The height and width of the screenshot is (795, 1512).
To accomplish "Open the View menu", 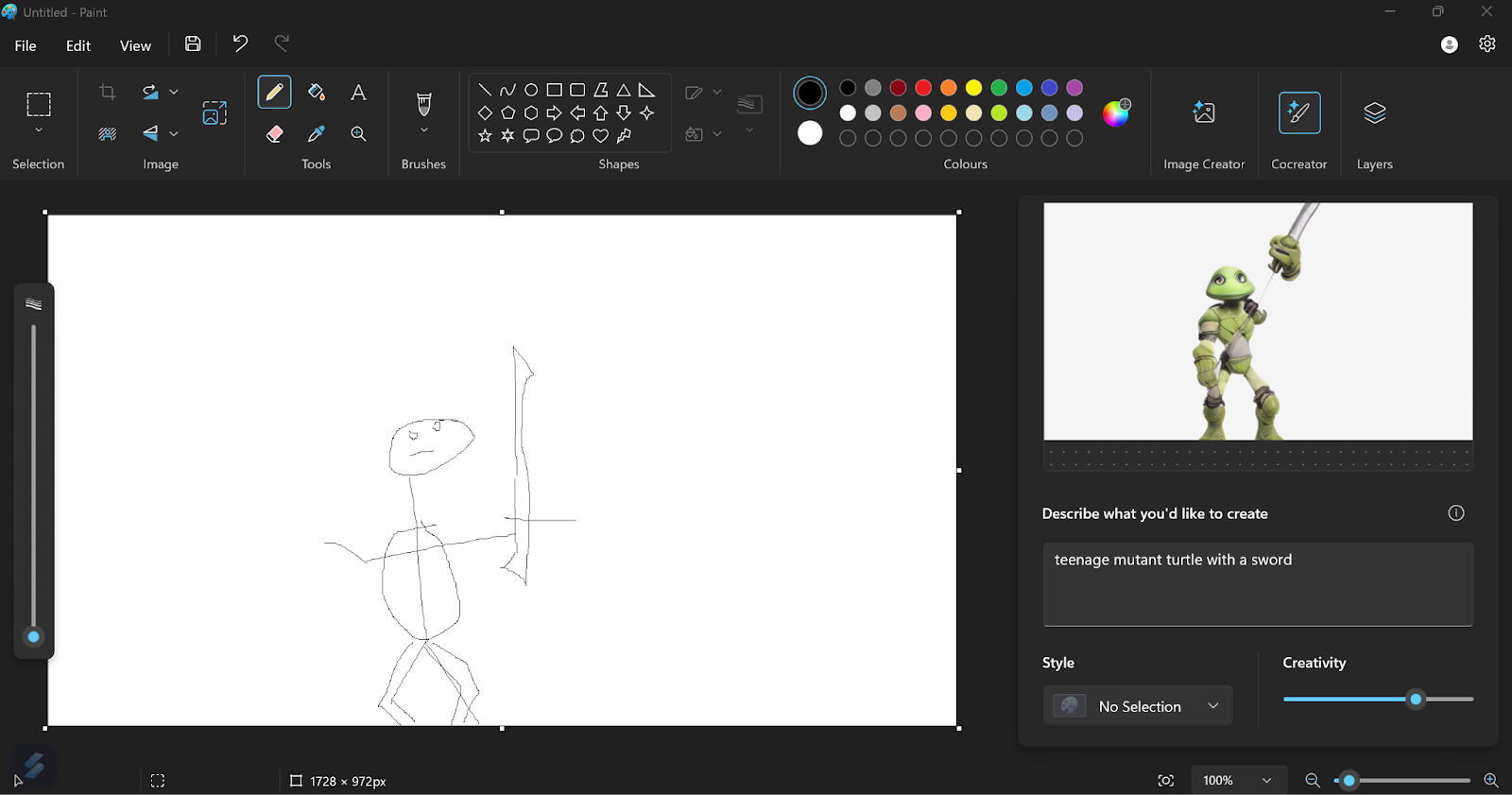I will [x=135, y=45].
